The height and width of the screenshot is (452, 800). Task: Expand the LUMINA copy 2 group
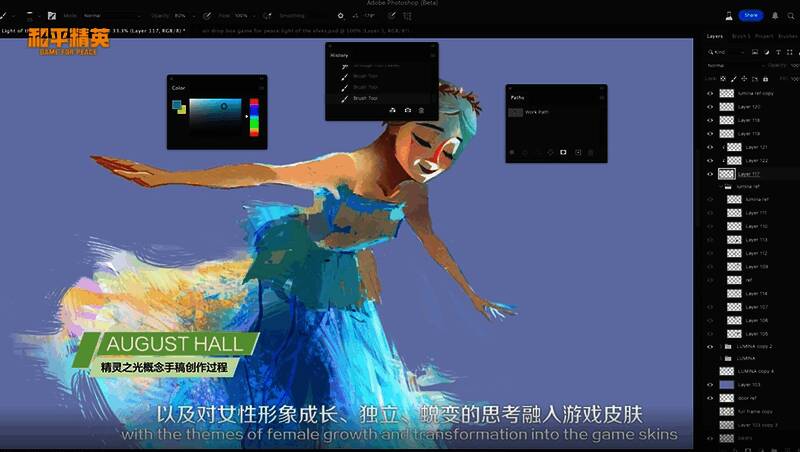pos(721,346)
